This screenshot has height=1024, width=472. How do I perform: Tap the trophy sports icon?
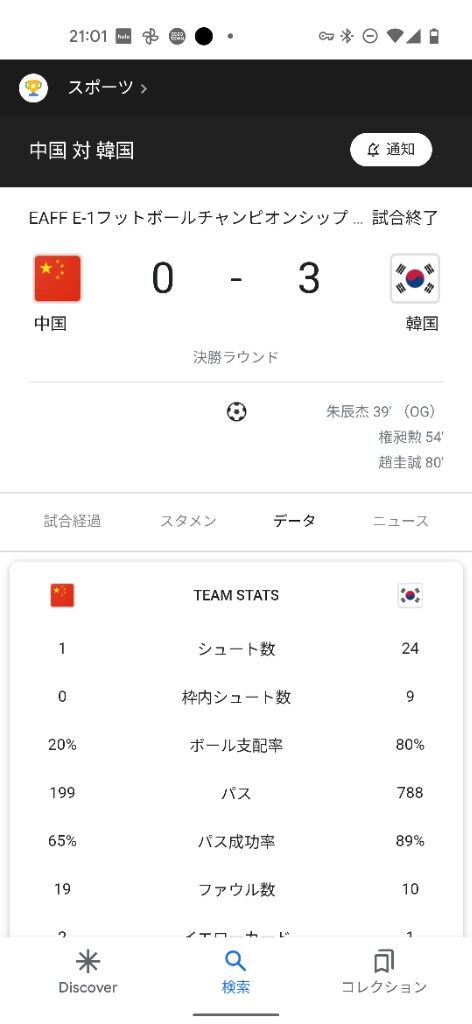(33, 88)
